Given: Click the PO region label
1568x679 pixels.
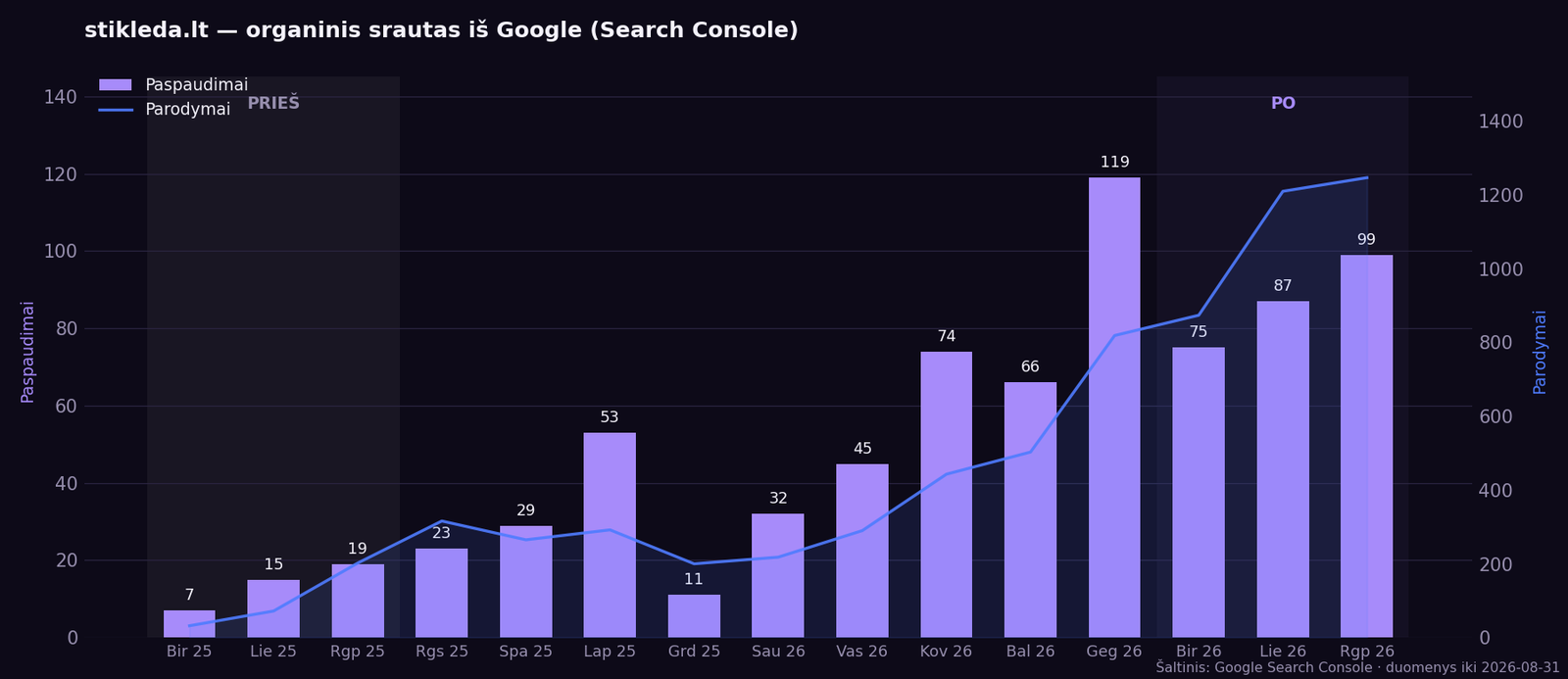Looking at the screenshot, I should click(1283, 103).
